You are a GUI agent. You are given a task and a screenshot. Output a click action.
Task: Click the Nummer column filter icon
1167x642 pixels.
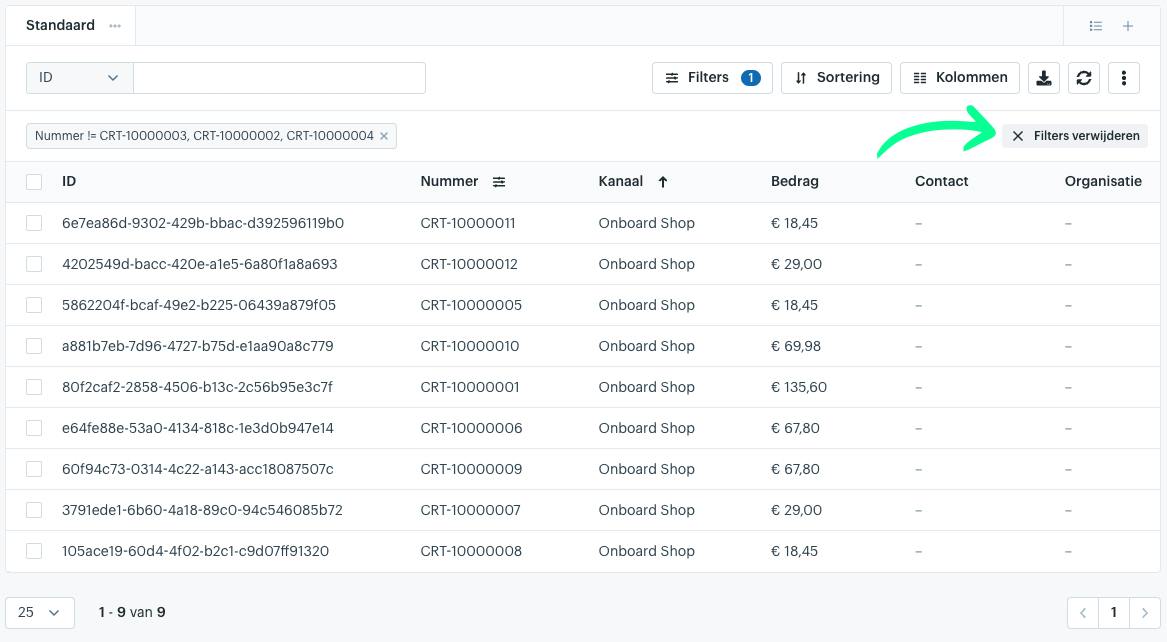point(499,182)
